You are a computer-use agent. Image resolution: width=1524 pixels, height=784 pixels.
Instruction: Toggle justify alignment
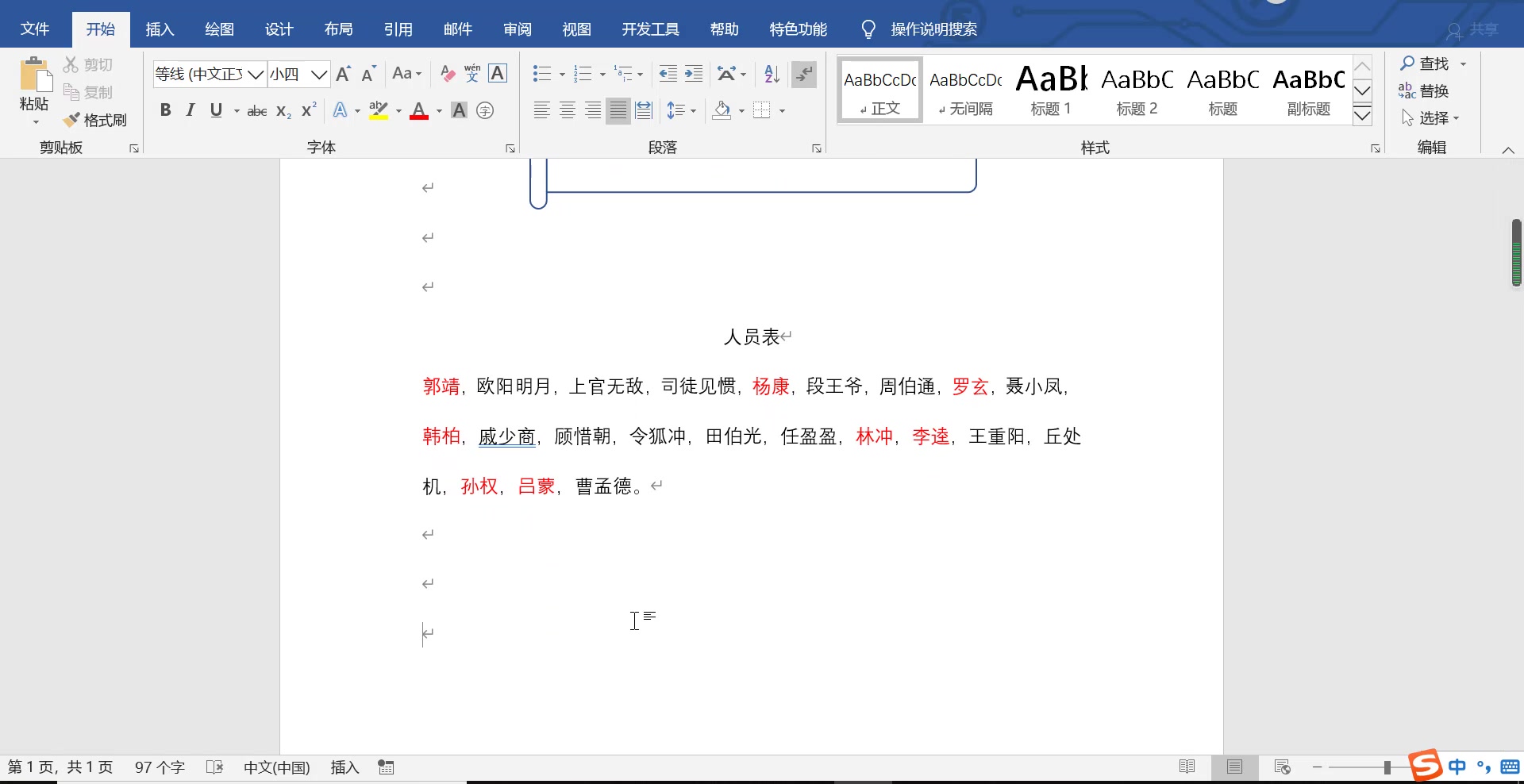point(618,110)
